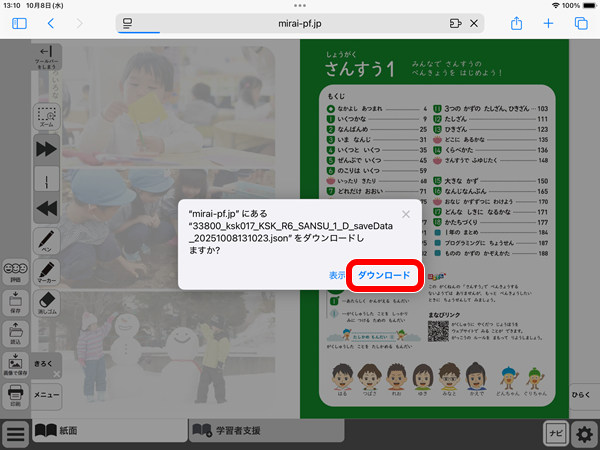600x450 pixels.
Task: Tap the mirai-pf.jp address field
Action: (x=300, y=24)
